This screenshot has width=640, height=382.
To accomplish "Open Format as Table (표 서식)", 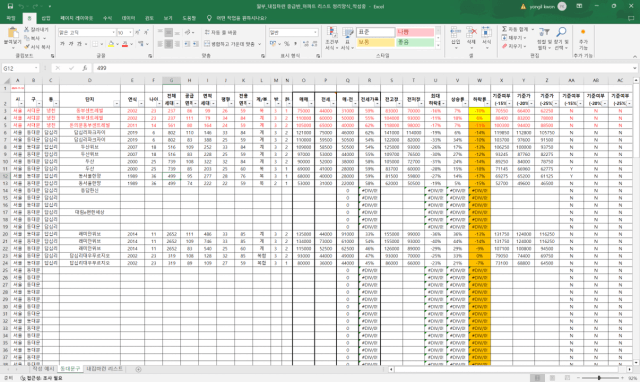I will (x=347, y=38).
